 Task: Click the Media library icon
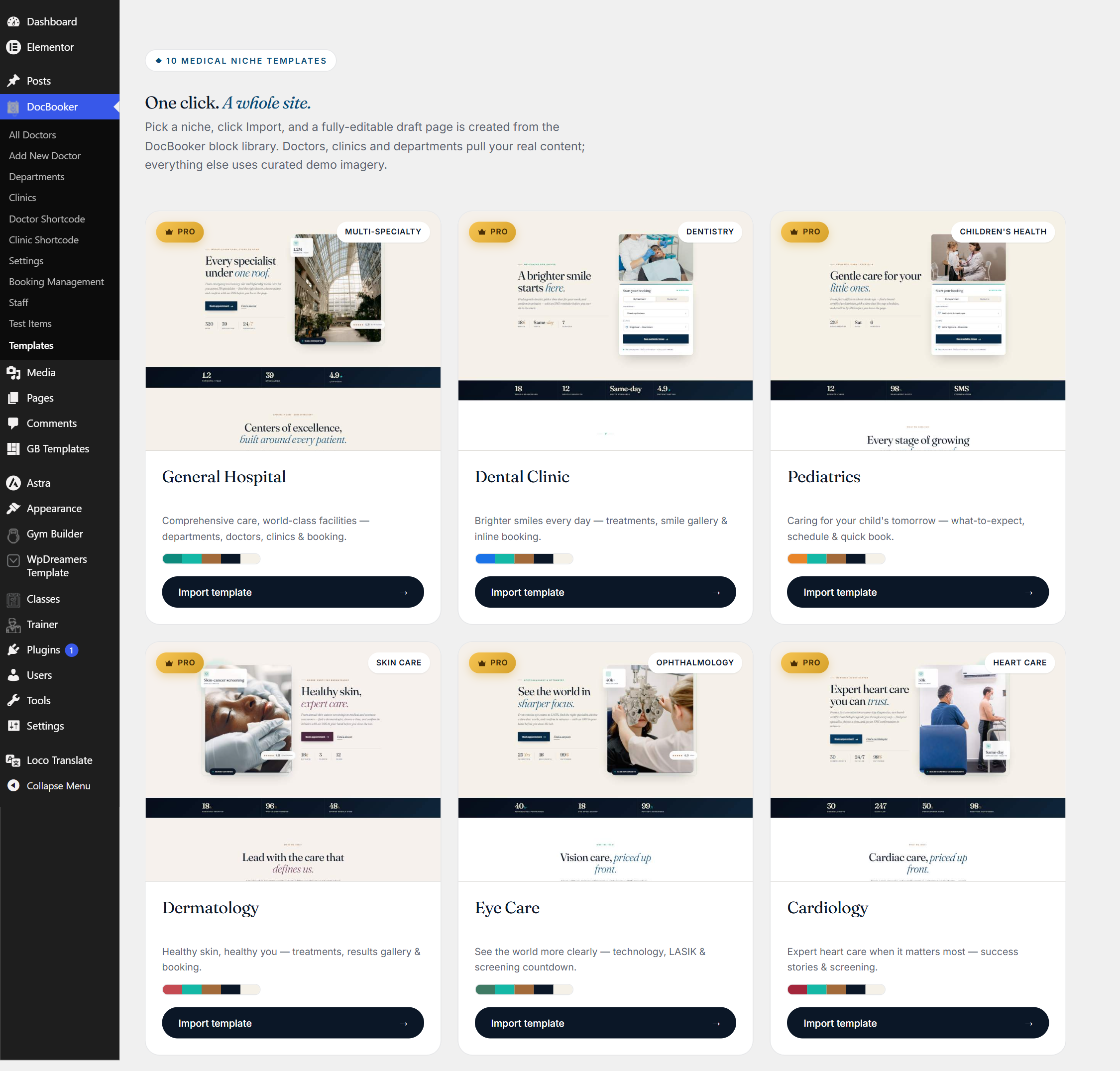click(13, 373)
